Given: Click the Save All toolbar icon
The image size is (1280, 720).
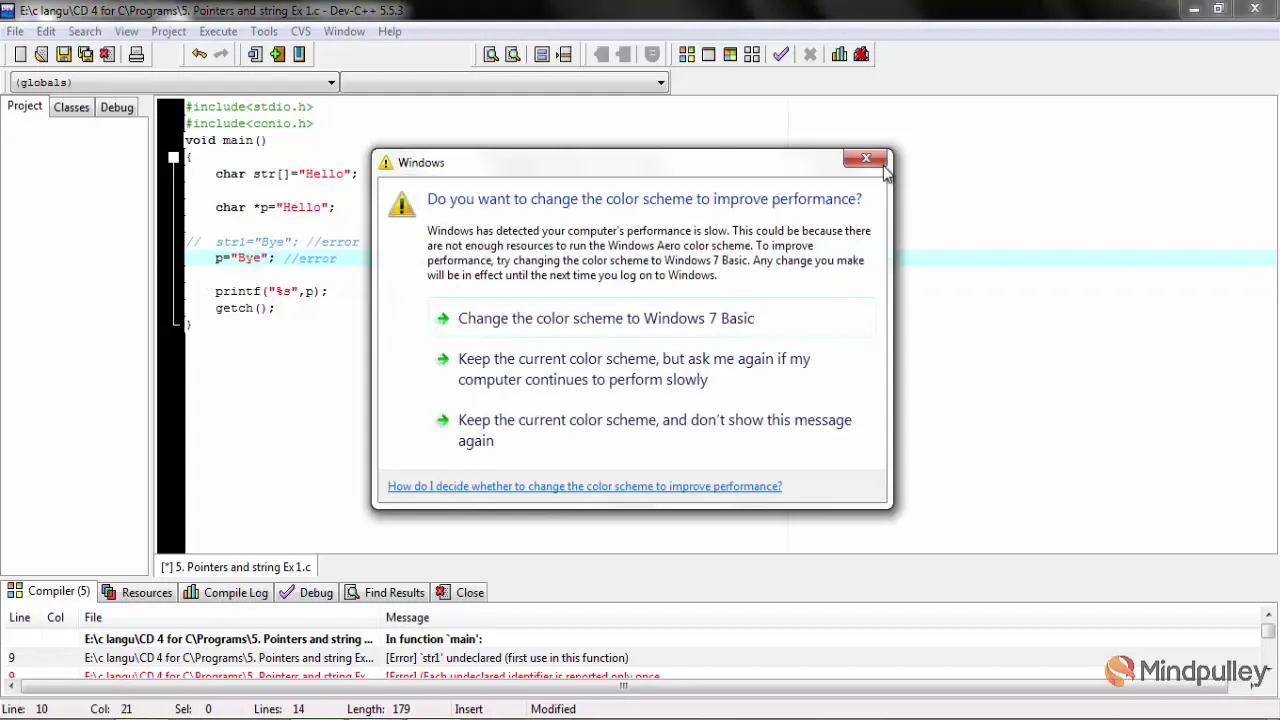Looking at the screenshot, I should coord(85,54).
